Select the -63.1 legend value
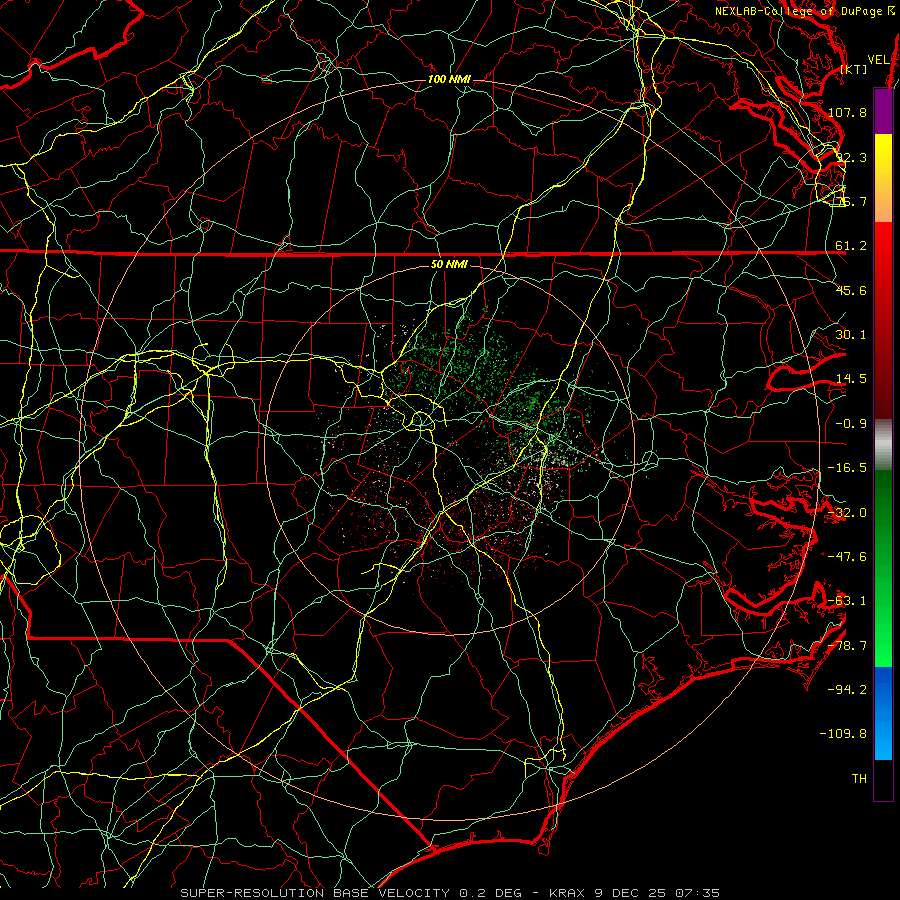 [x=847, y=601]
